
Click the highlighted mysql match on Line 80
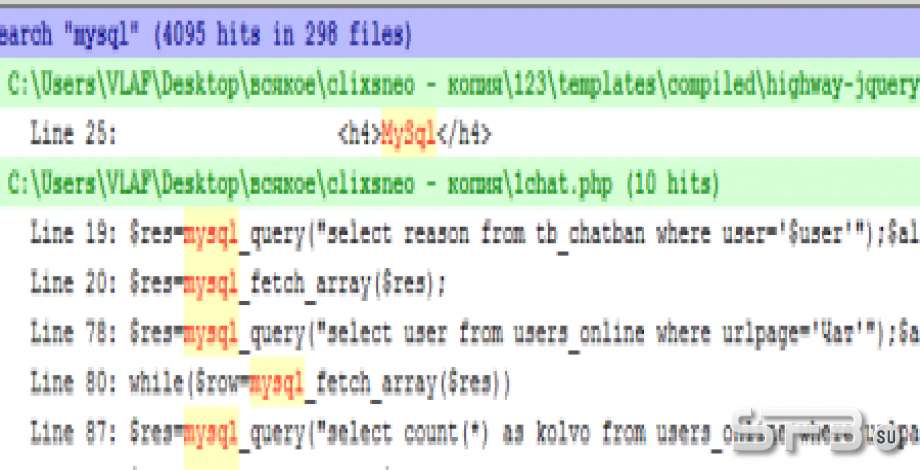277,381
